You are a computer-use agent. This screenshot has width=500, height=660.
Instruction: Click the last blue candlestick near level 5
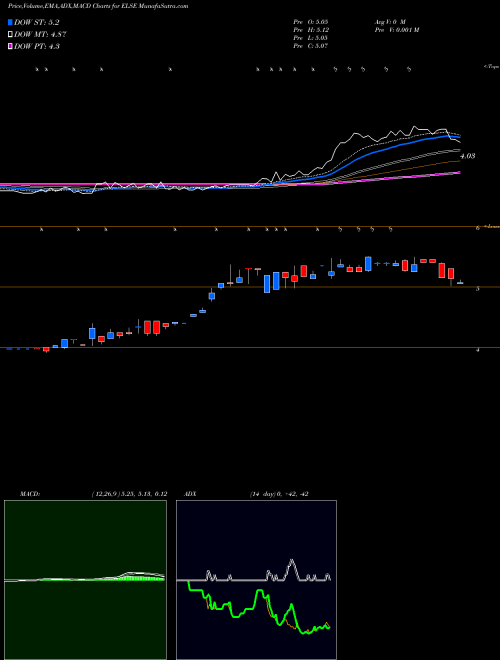point(460,282)
